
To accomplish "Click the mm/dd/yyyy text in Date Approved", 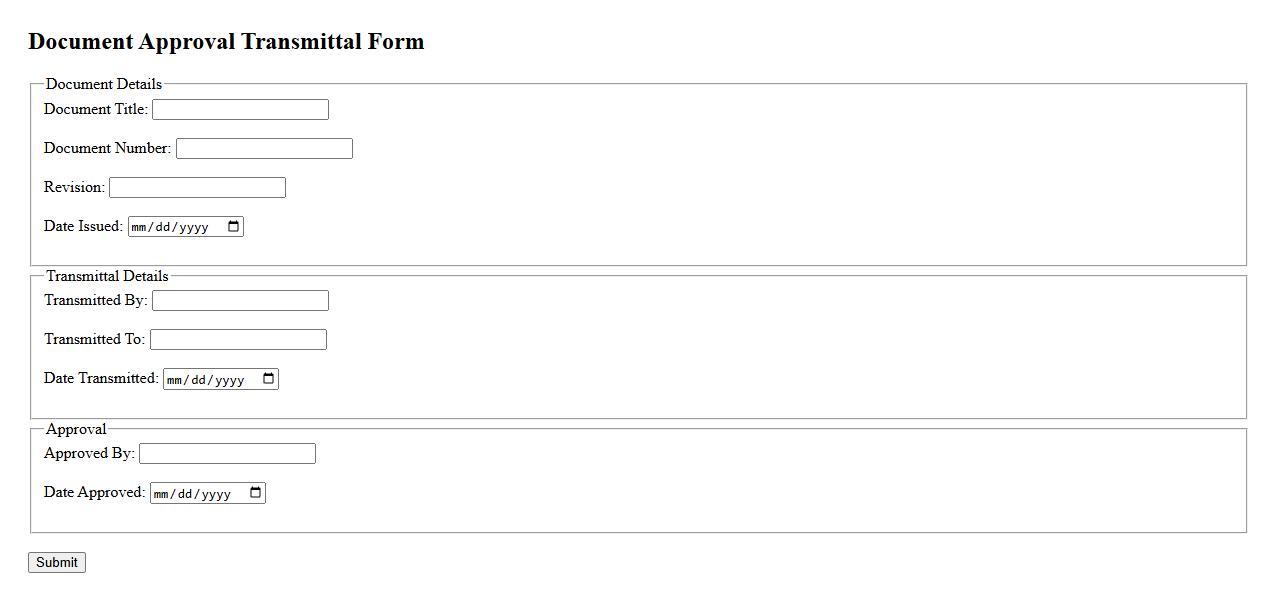I will (192, 494).
